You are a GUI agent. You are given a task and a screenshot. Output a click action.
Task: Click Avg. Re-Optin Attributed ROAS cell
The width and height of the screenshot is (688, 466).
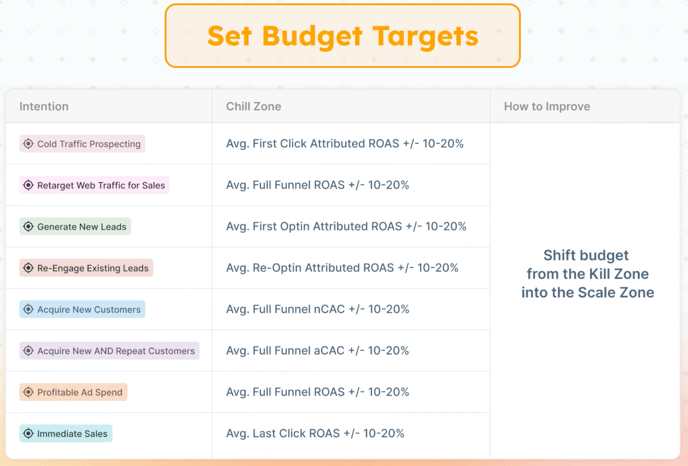(x=342, y=268)
